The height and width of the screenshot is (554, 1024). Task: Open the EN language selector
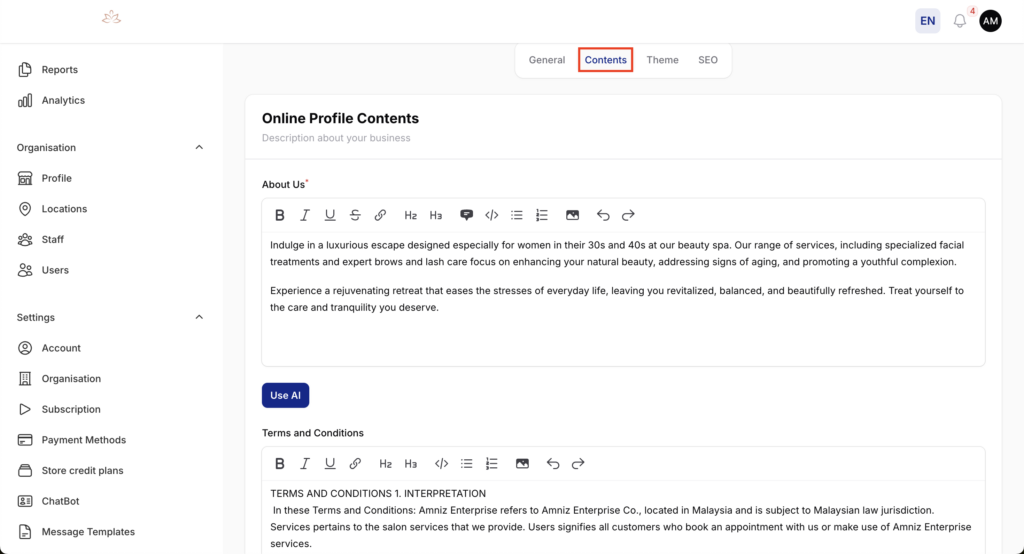click(x=927, y=21)
